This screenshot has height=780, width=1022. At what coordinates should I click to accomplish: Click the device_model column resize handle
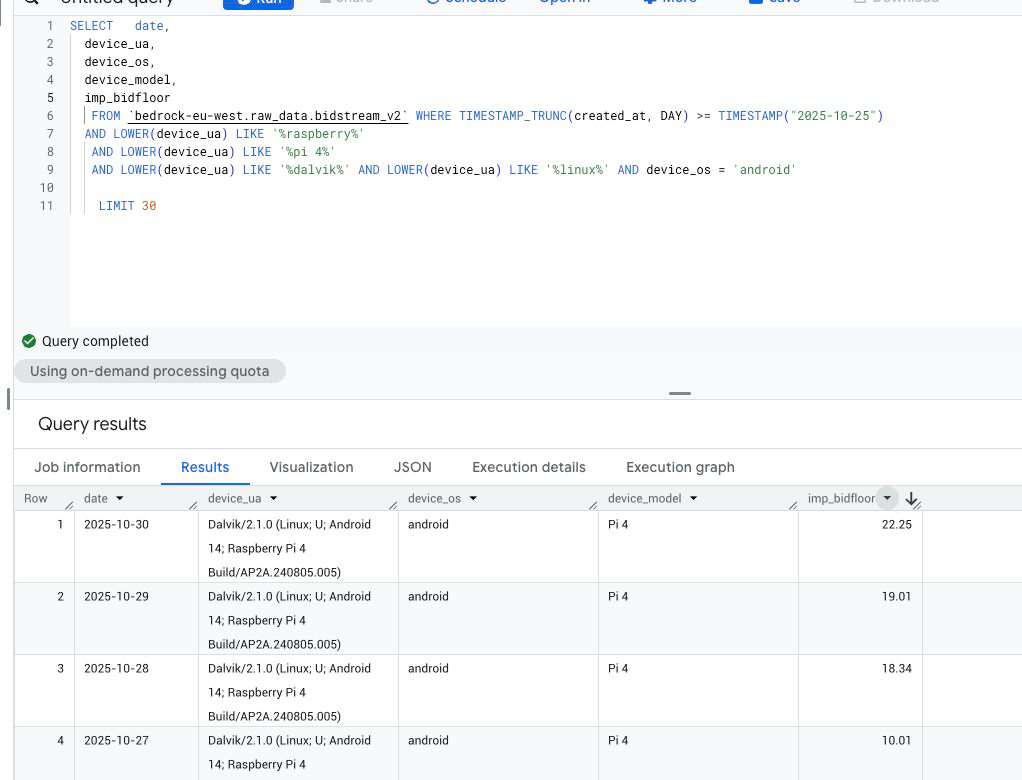pyautogui.click(x=793, y=505)
